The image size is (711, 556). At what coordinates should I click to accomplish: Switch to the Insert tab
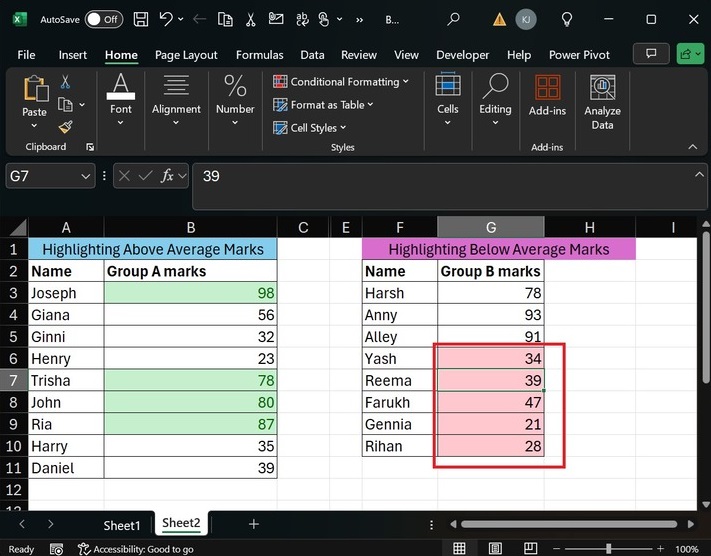pyautogui.click(x=73, y=55)
